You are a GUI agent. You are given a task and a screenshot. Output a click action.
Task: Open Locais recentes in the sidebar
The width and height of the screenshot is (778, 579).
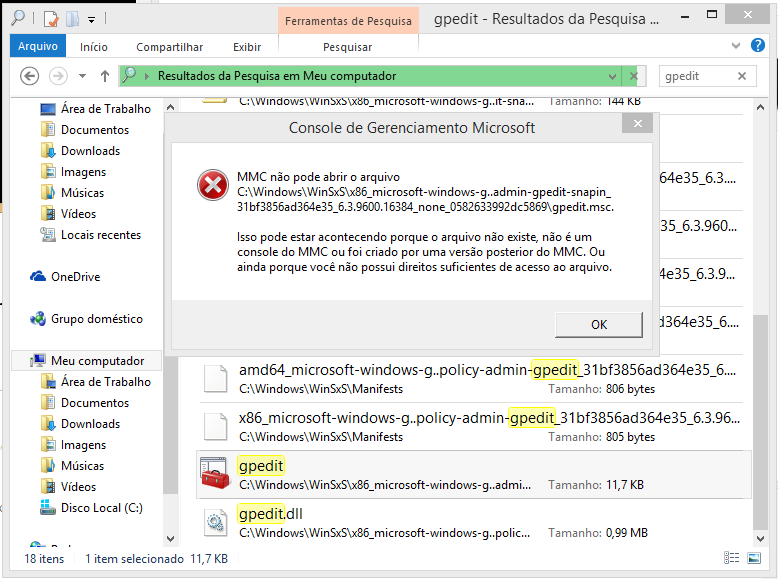pos(101,235)
